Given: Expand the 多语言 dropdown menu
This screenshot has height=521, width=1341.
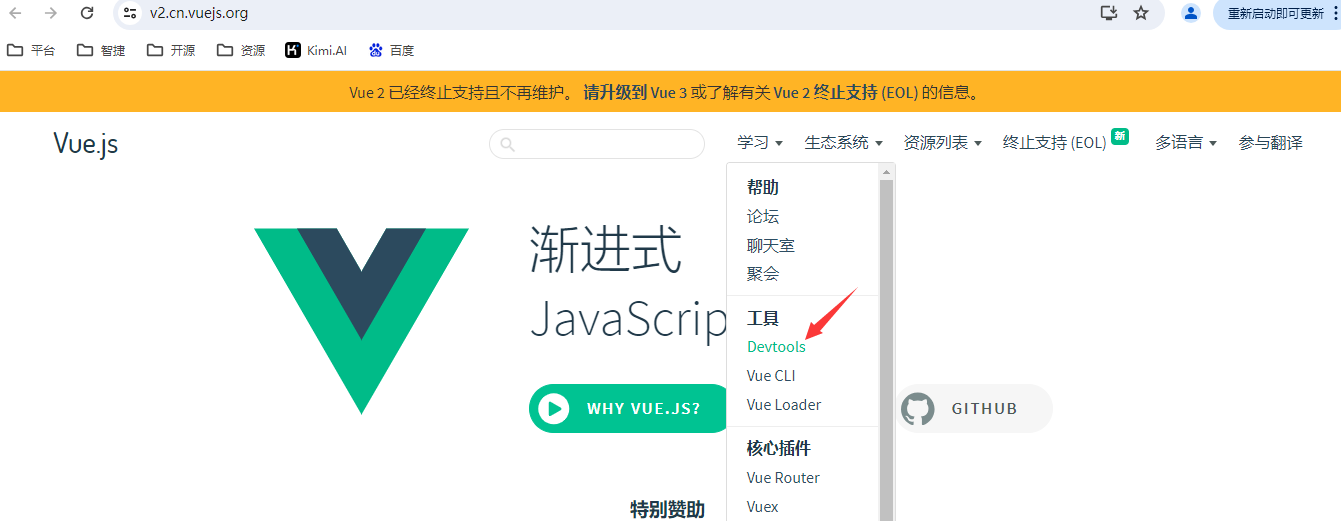Looking at the screenshot, I should pyautogui.click(x=1186, y=143).
